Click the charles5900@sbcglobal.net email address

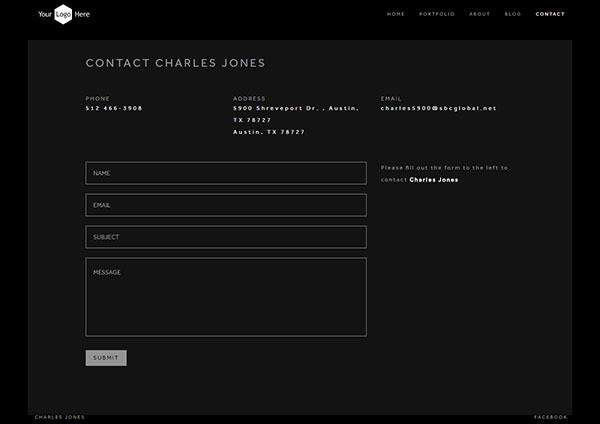[x=438, y=108]
